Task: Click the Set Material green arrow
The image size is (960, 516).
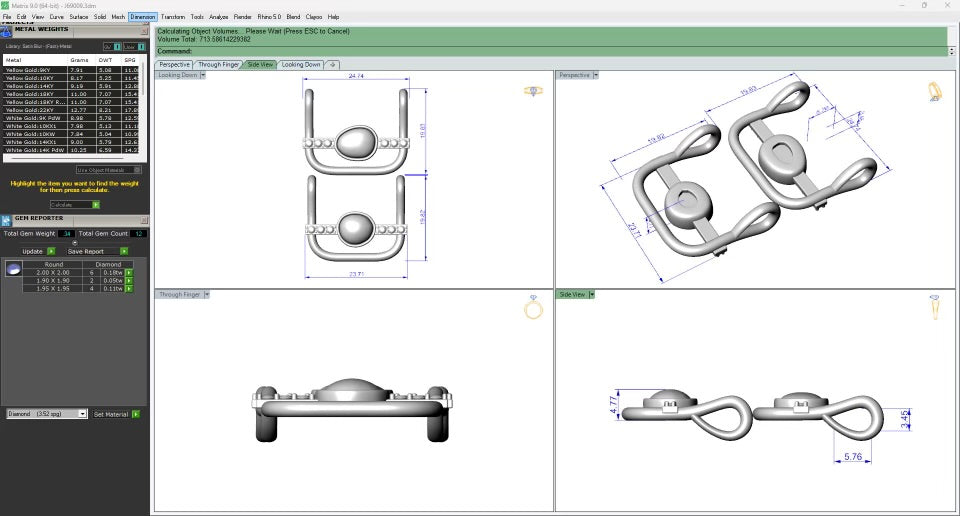Action: click(x=136, y=413)
